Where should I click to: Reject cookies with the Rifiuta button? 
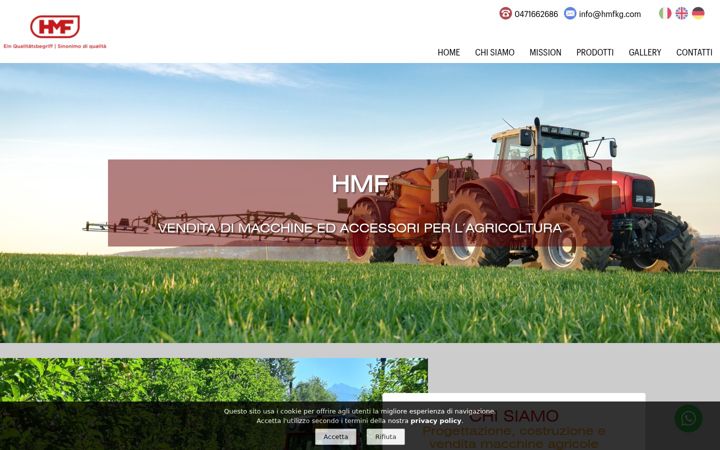coord(385,437)
